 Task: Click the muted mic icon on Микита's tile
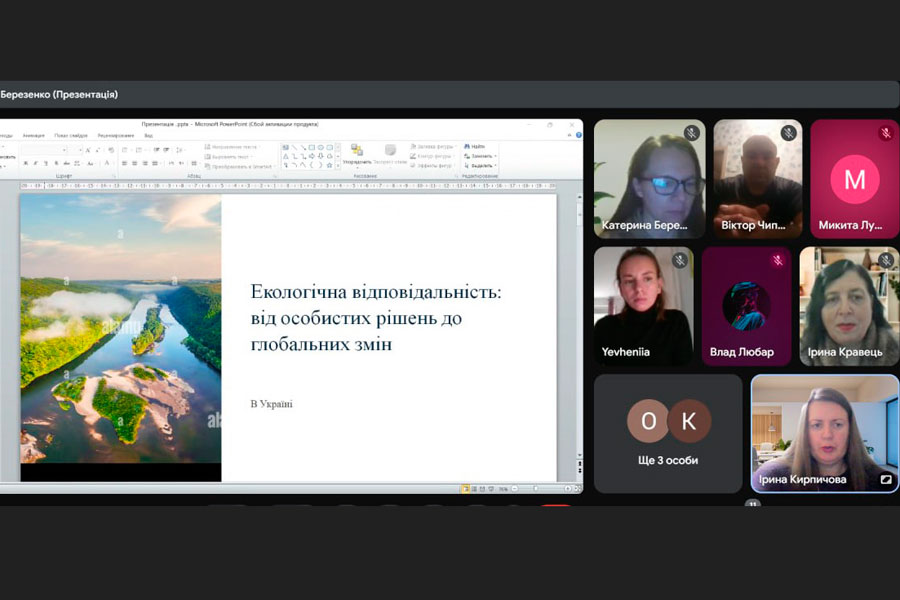tap(885, 134)
